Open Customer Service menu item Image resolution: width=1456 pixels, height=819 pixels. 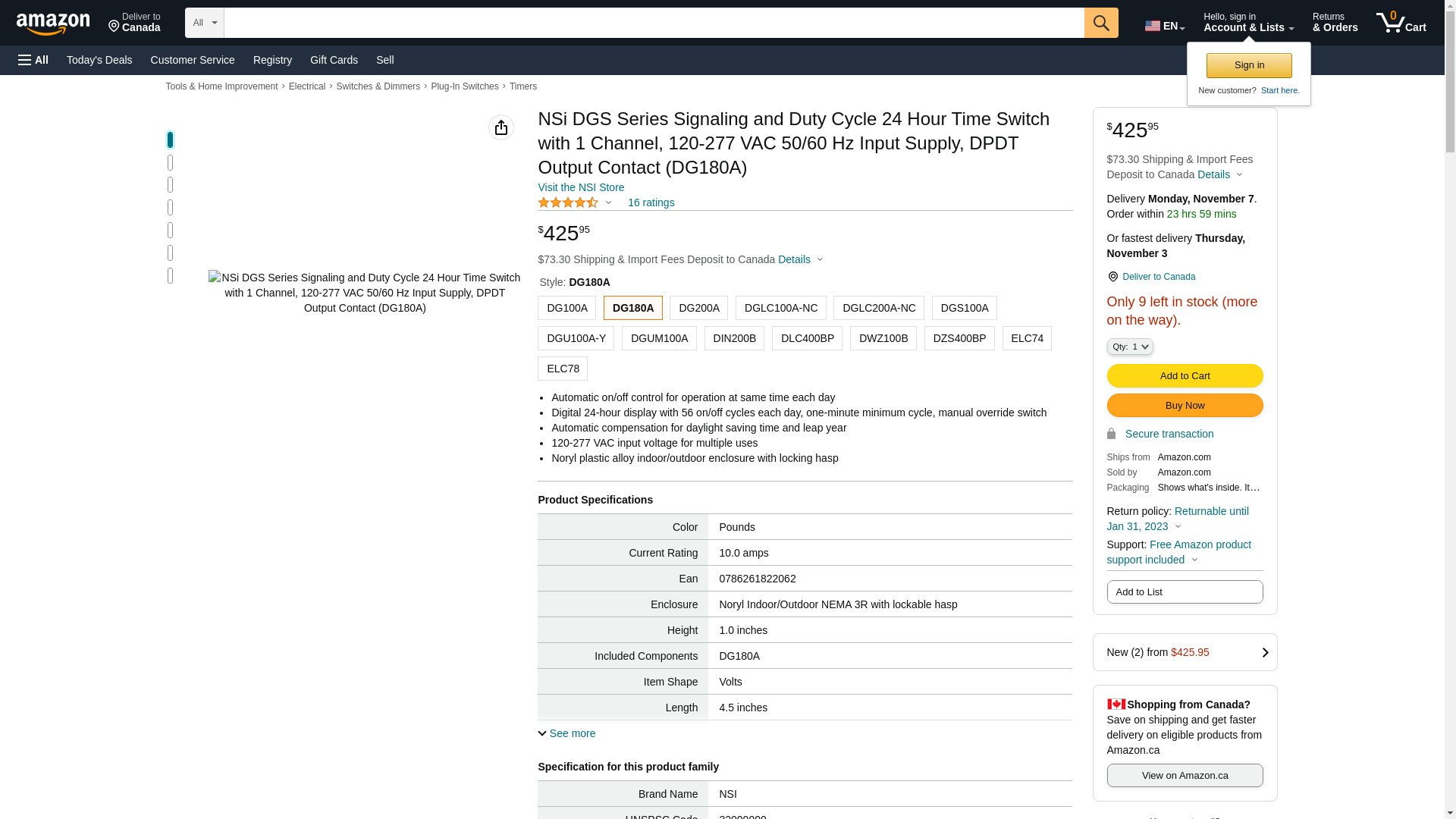click(193, 60)
